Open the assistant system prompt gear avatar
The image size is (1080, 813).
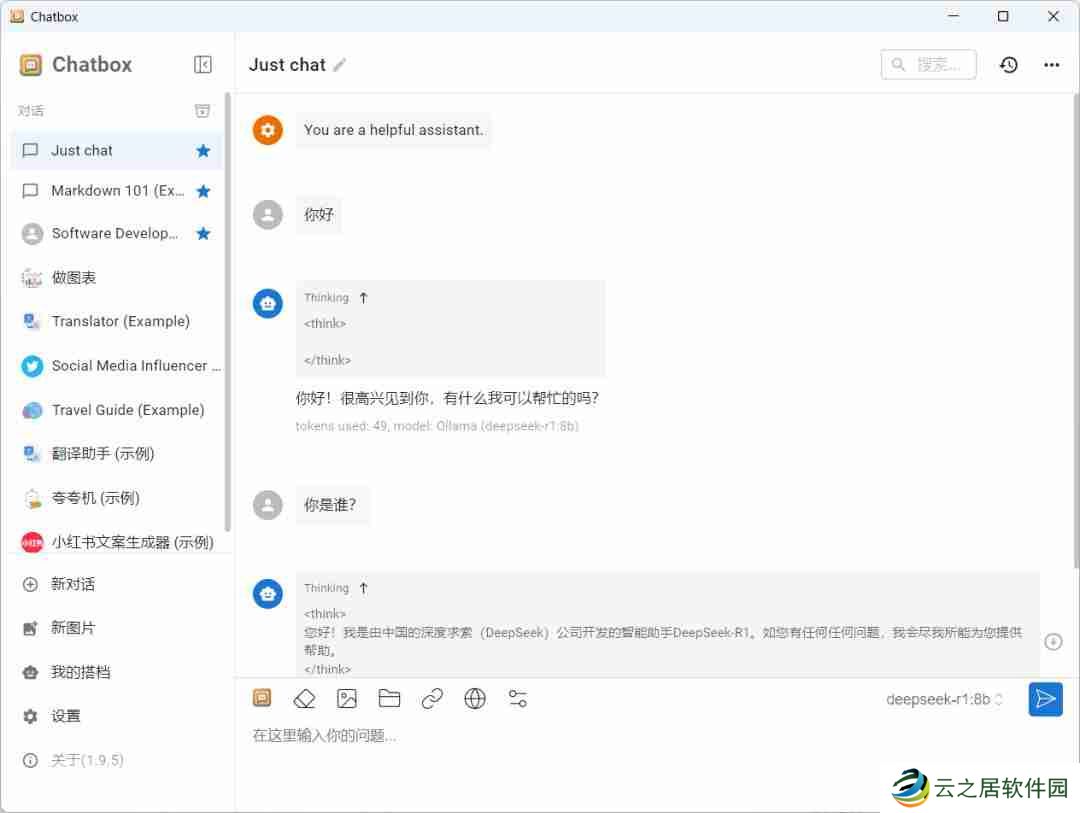[x=267, y=130]
